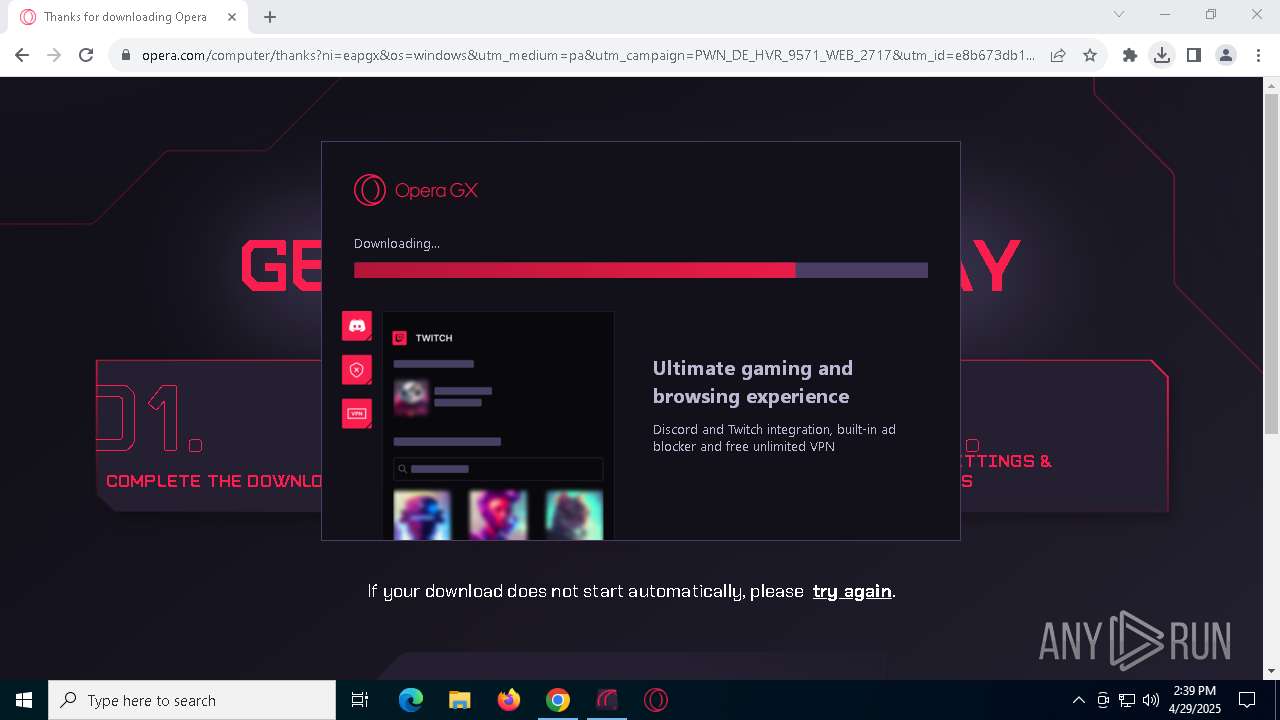Show hidden system tray icons
The height and width of the screenshot is (720, 1280).
pos(1078,700)
